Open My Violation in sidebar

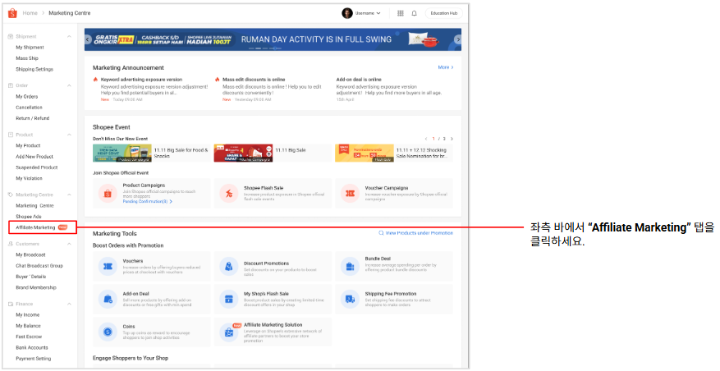tap(29, 178)
